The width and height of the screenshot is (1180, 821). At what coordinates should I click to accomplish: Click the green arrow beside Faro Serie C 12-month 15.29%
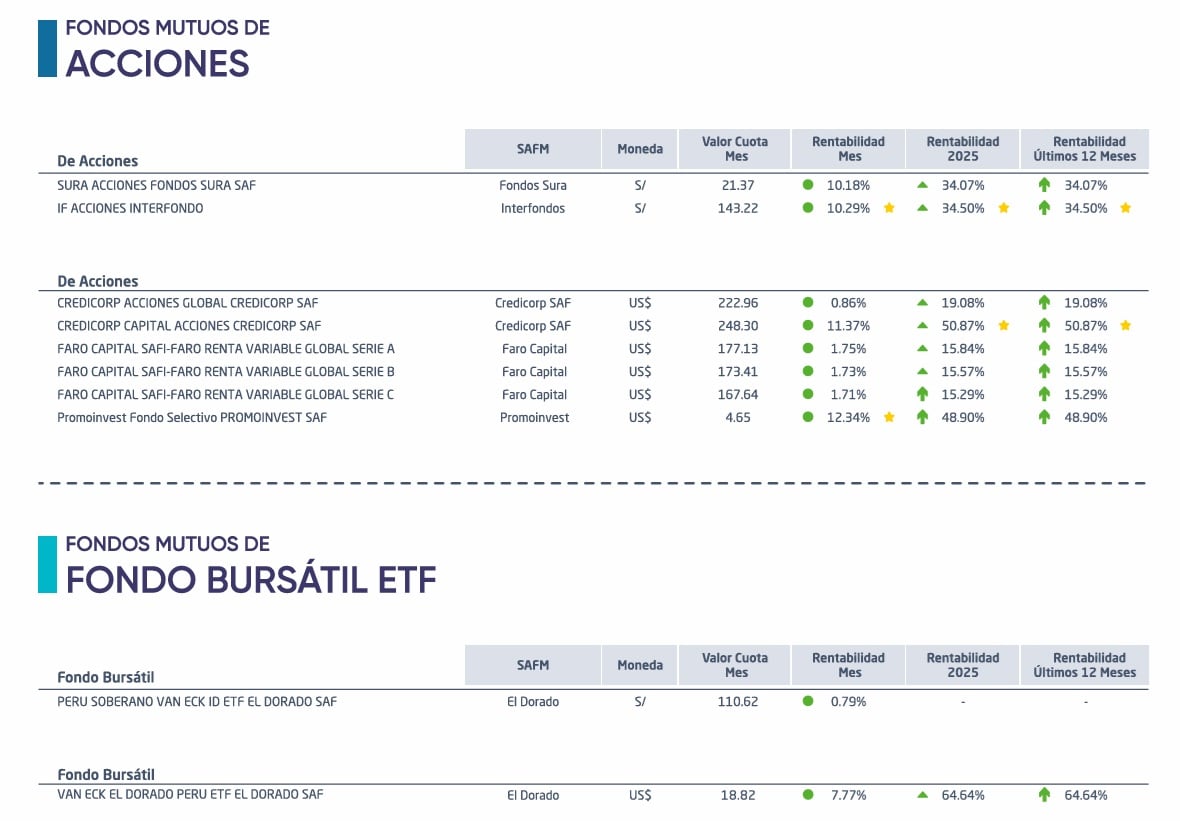coord(1044,394)
